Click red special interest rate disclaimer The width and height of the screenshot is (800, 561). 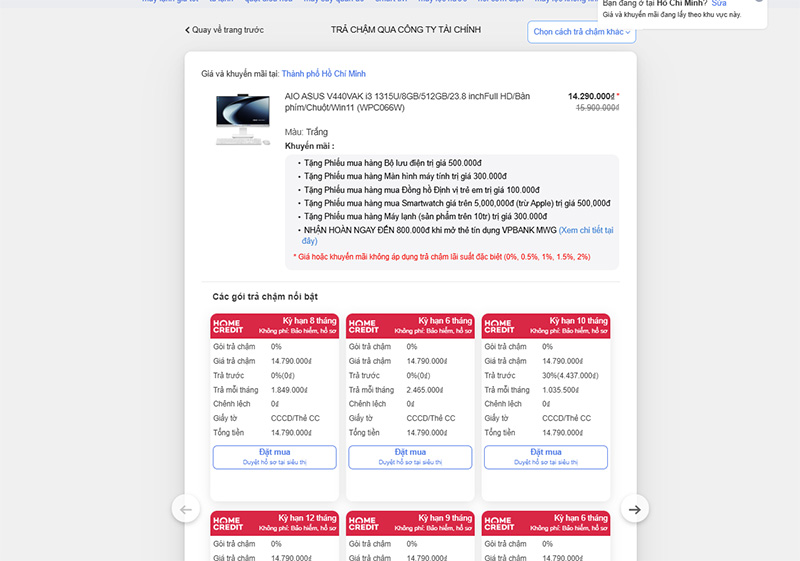[442, 257]
